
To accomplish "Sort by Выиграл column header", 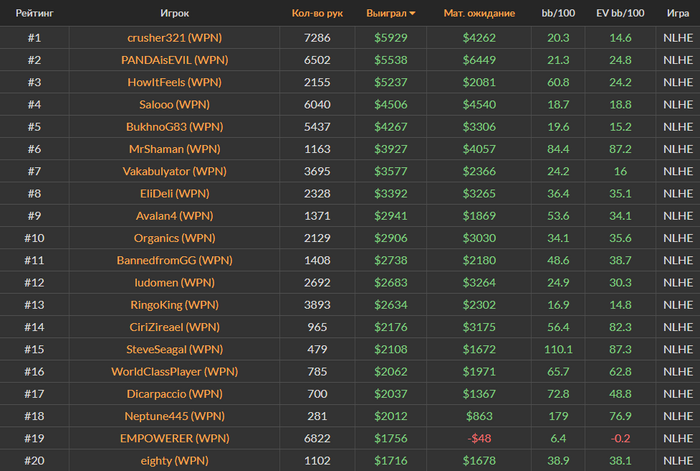I will click(386, 13).
